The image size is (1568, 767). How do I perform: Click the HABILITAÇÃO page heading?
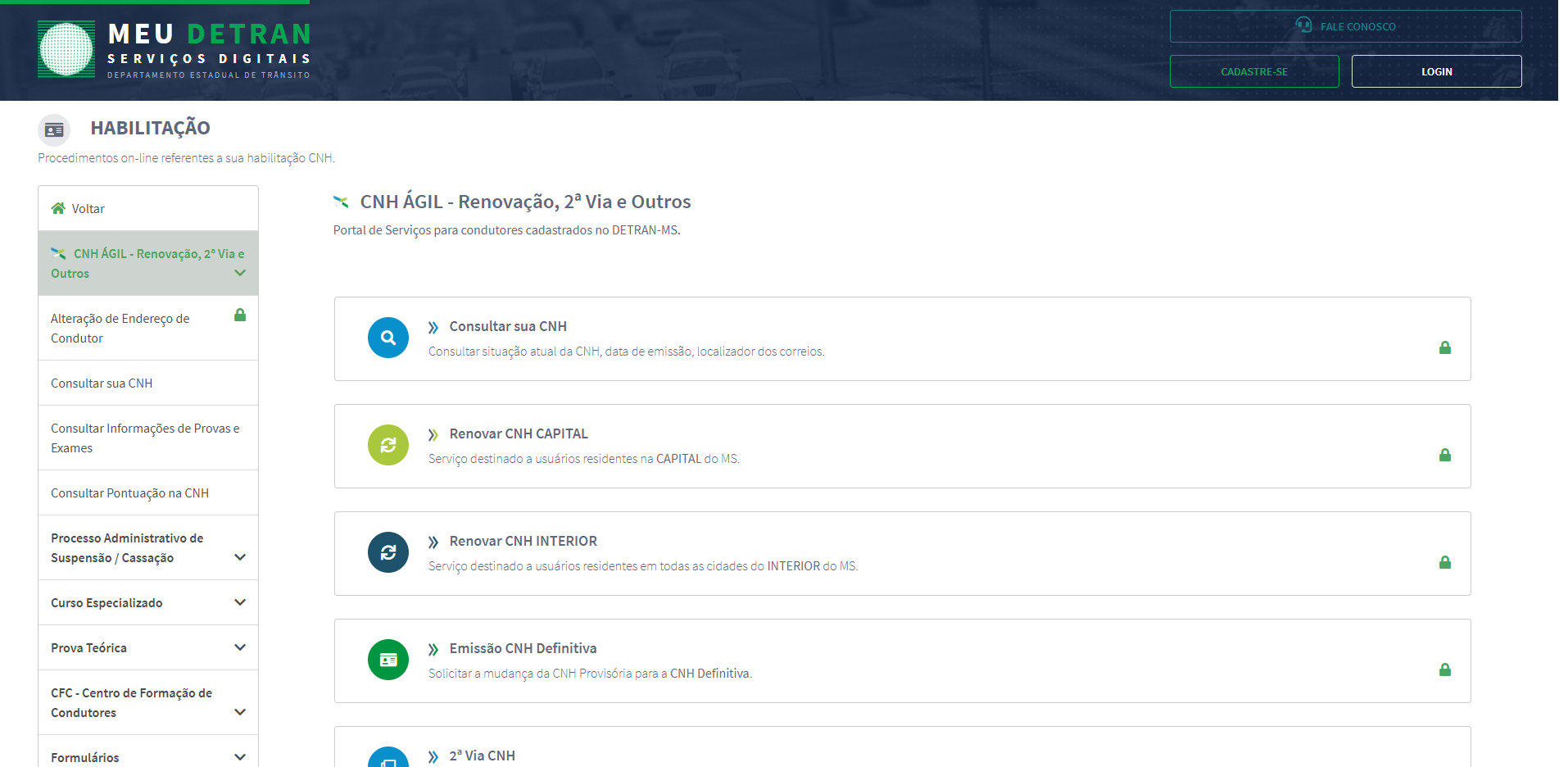(150, 128)
